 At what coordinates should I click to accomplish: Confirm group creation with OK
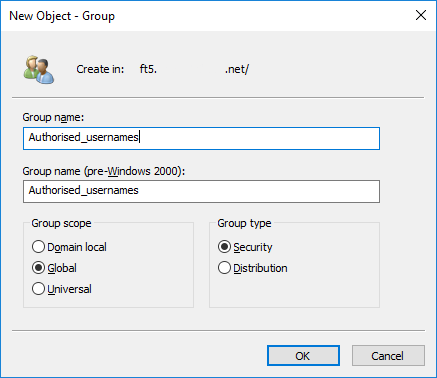coord(303,356)
